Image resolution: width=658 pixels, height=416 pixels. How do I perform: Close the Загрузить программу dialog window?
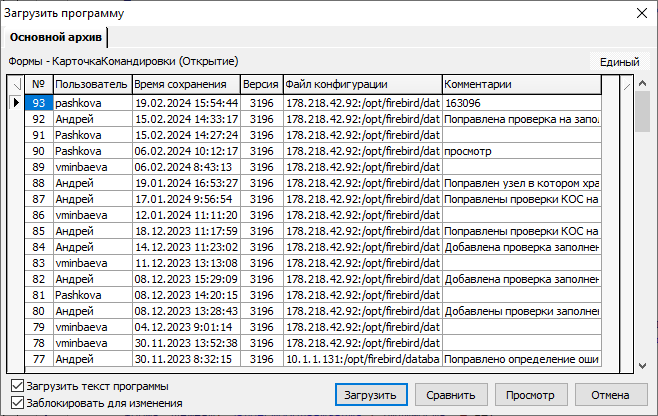[x=641, y=13]
